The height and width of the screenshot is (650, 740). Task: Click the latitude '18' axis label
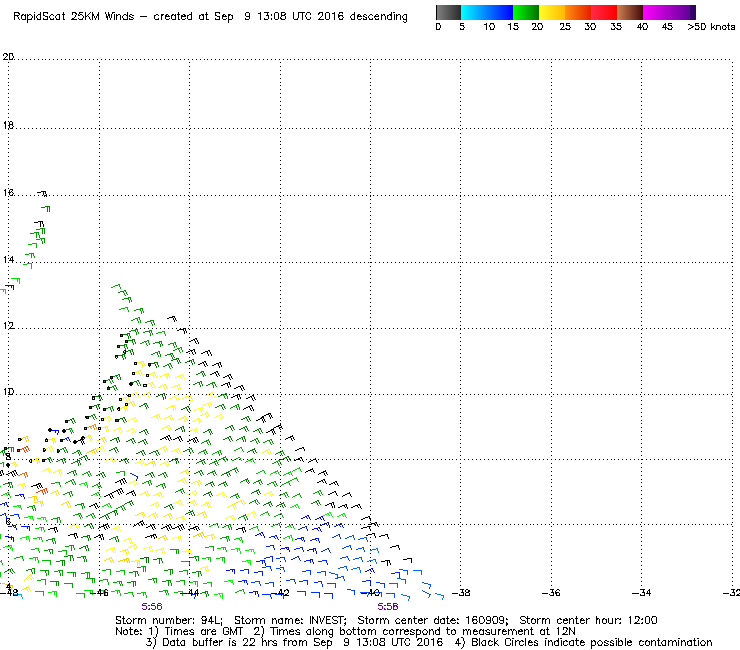tap(8, 126)
